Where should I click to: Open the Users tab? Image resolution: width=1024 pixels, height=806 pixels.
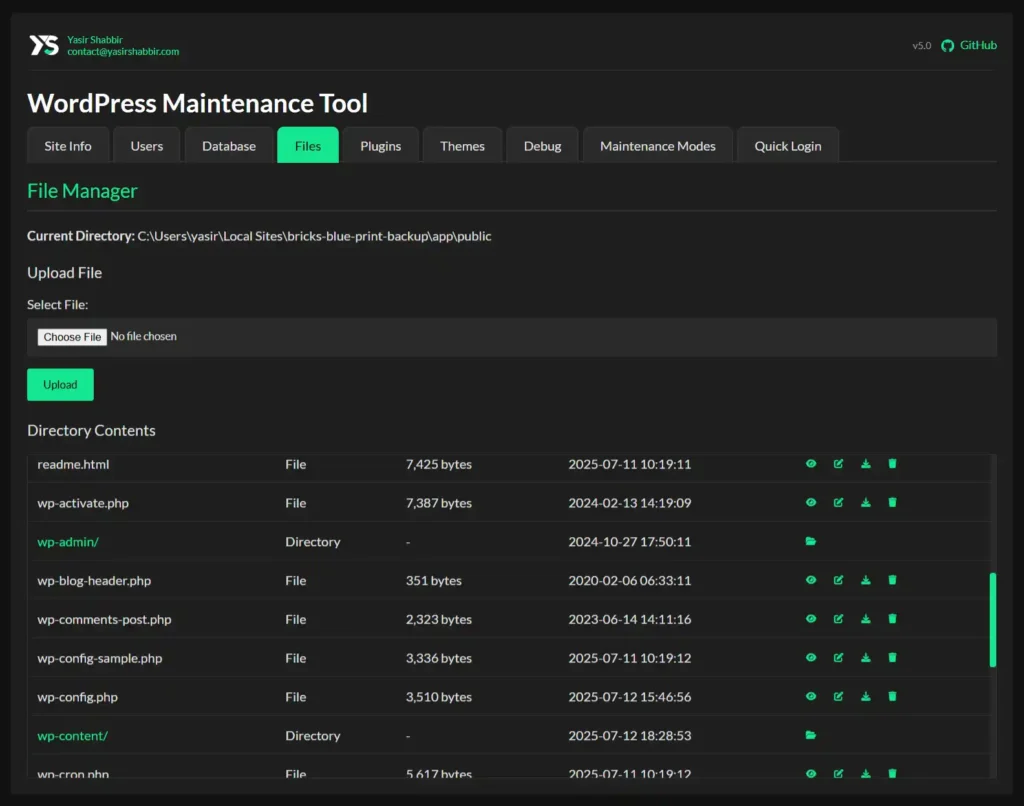tap(146, 146)
